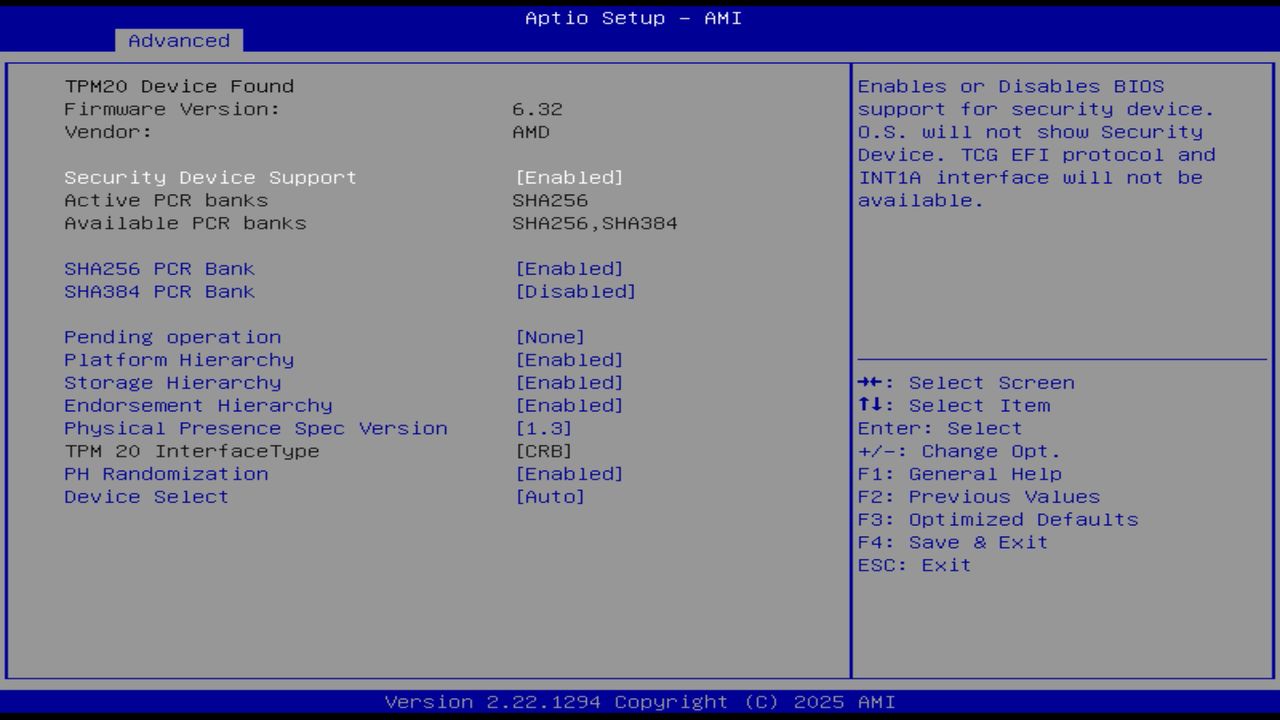Click the None value for Pending operation

pyautogui.click(x=550, y=337)
